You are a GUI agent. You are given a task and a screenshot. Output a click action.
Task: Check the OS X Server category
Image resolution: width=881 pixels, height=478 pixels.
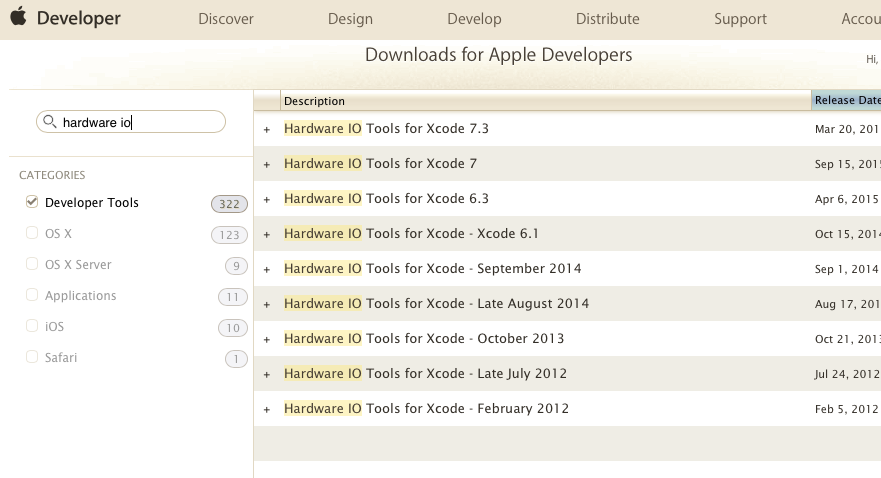pos(32,263)
